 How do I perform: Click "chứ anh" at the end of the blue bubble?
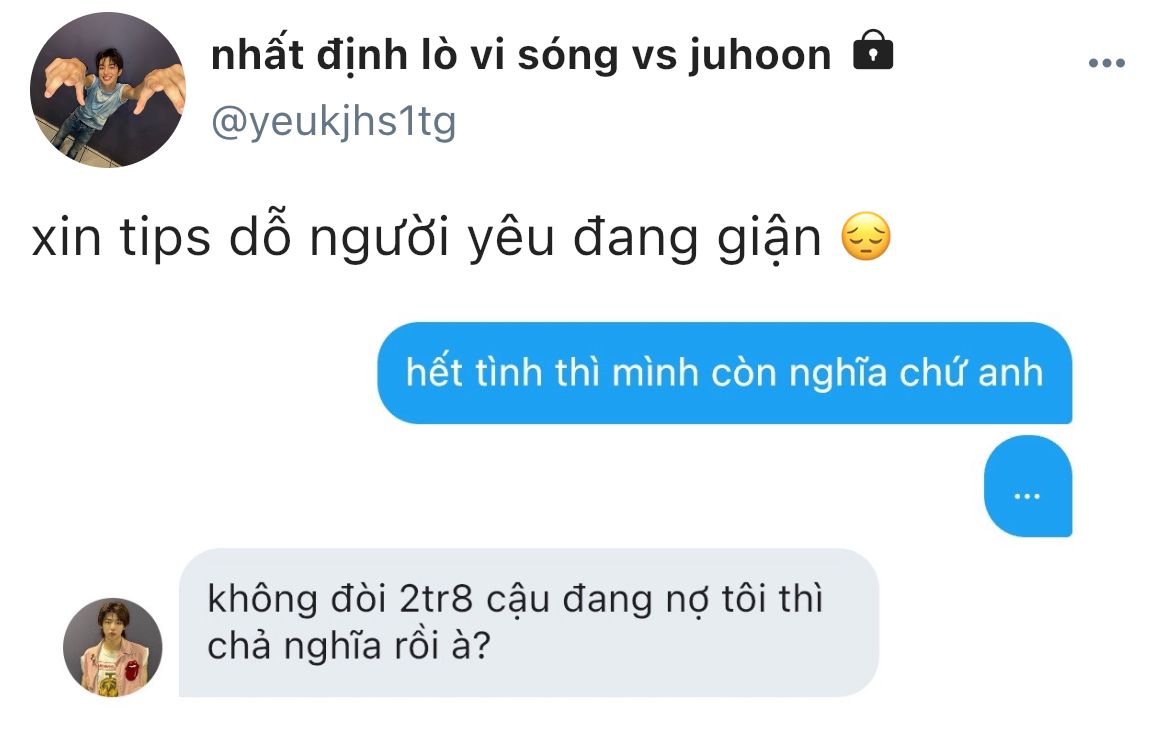[971, 373]
